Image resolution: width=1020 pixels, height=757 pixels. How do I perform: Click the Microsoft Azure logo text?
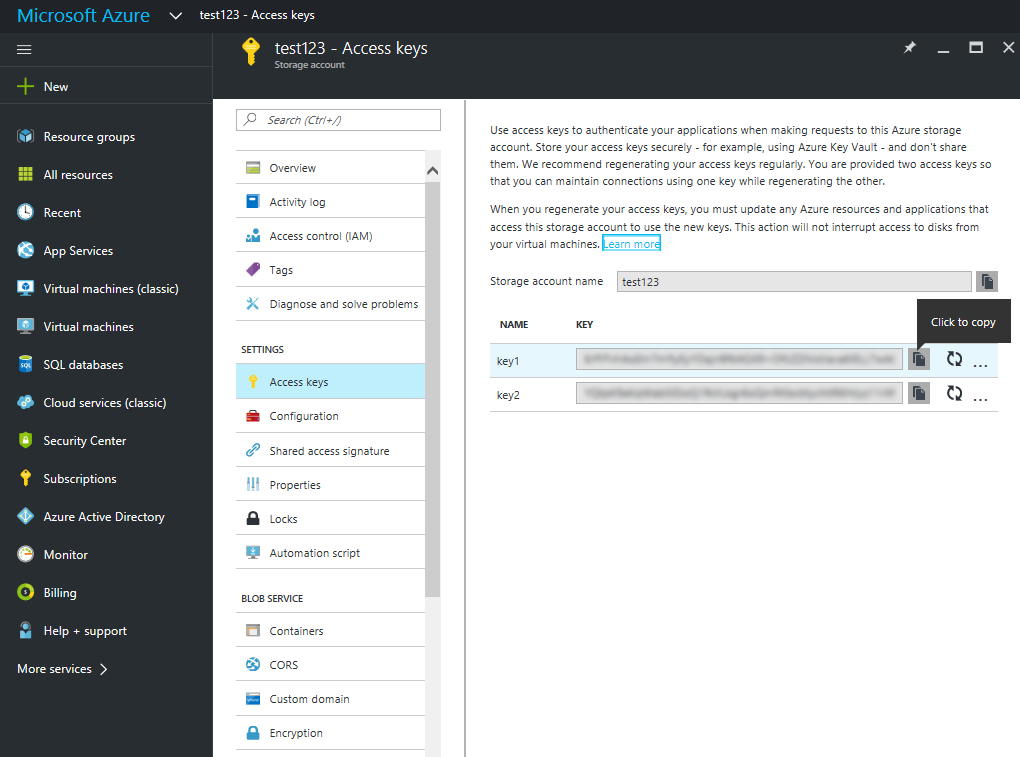click(x=83, y=15)
